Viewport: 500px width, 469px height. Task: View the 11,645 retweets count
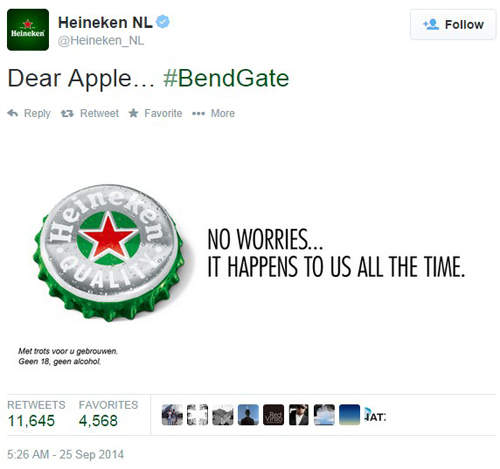(x=31, y=420)
